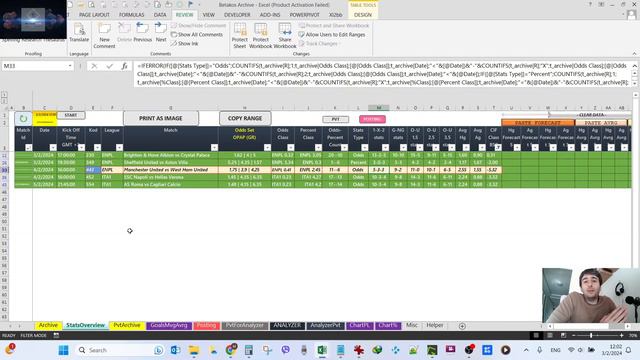
Task: Open the Date column filter dropdown
Action: click(53, 147)
